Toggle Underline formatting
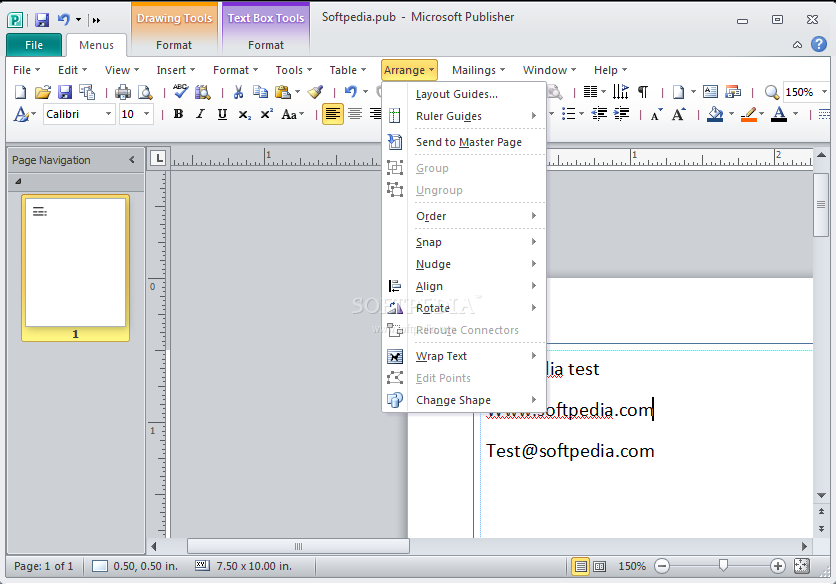This screenshot has height=584, width=836. [222, 114]
